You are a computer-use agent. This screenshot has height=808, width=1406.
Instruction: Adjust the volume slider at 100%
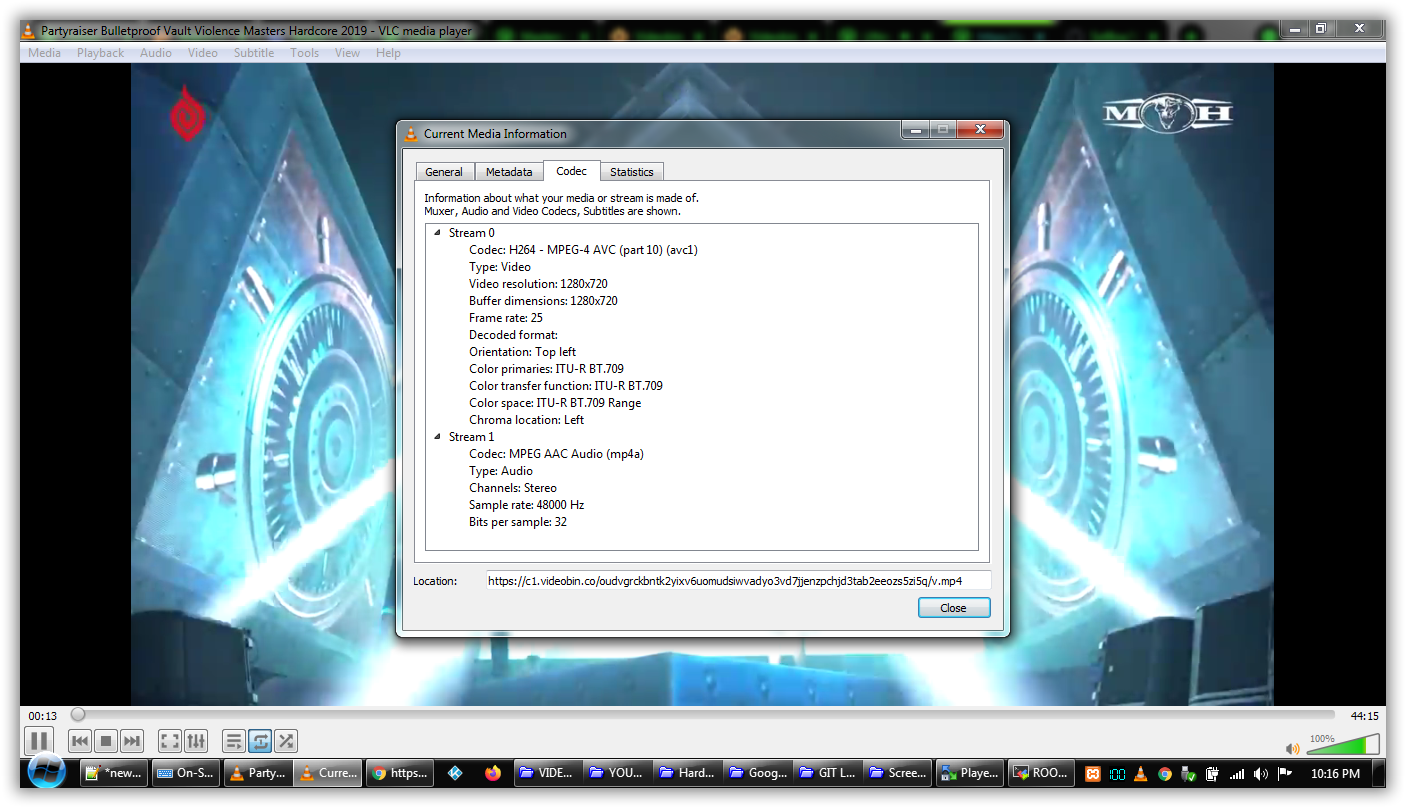[x=1343, y=745]
